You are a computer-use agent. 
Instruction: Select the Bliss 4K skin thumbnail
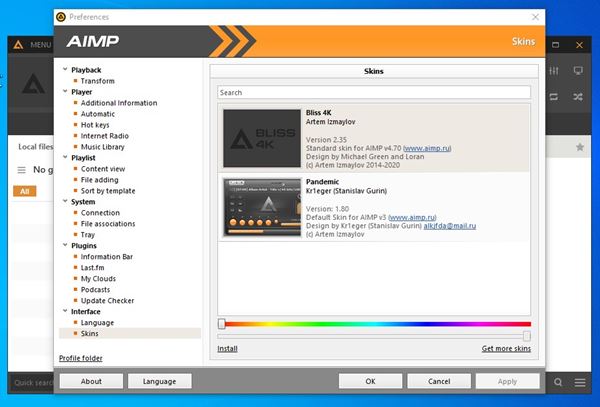[x=262, y=138]
